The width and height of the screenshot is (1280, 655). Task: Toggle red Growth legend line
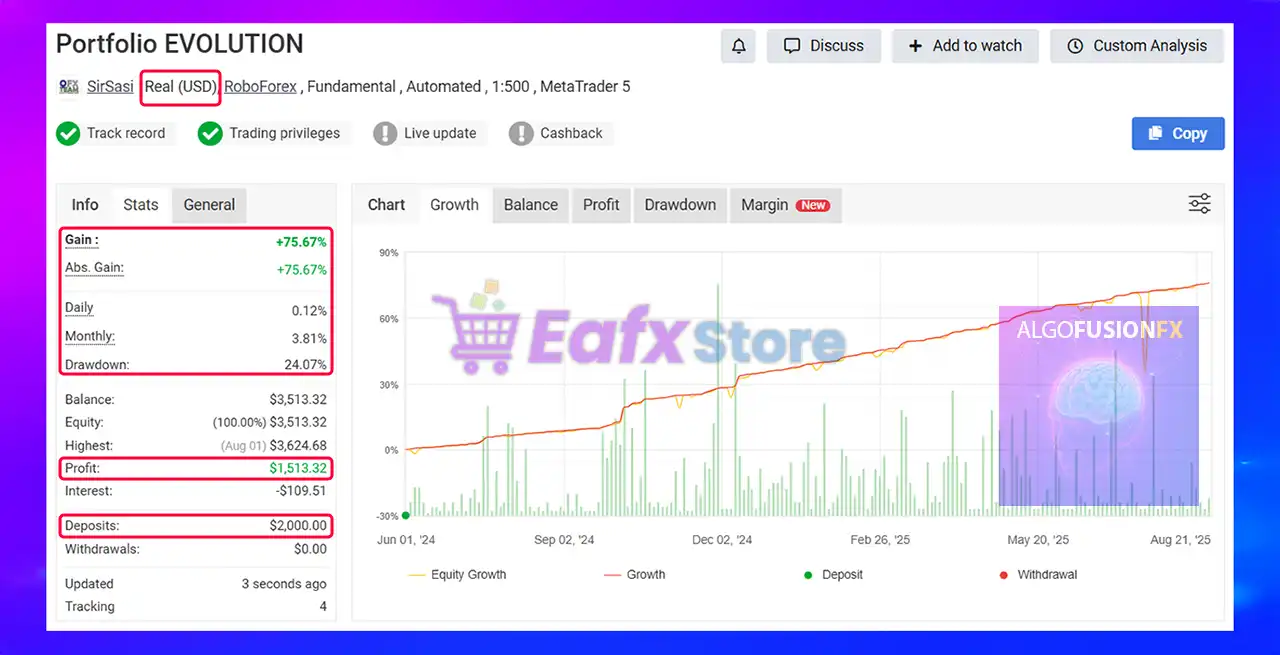point(635,575)
